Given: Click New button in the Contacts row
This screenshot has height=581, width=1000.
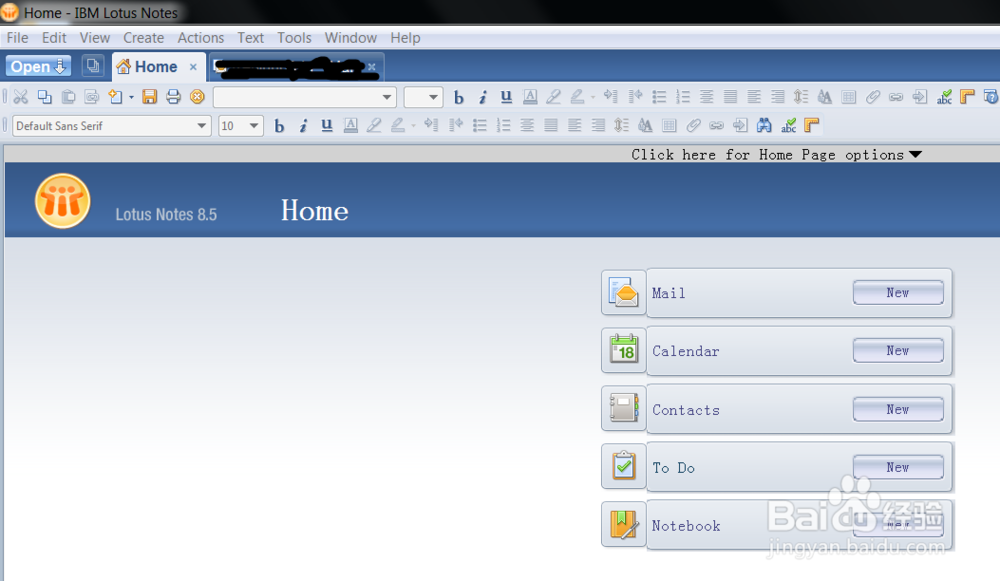Looking at the screenshot, I should tap(898, 409).
